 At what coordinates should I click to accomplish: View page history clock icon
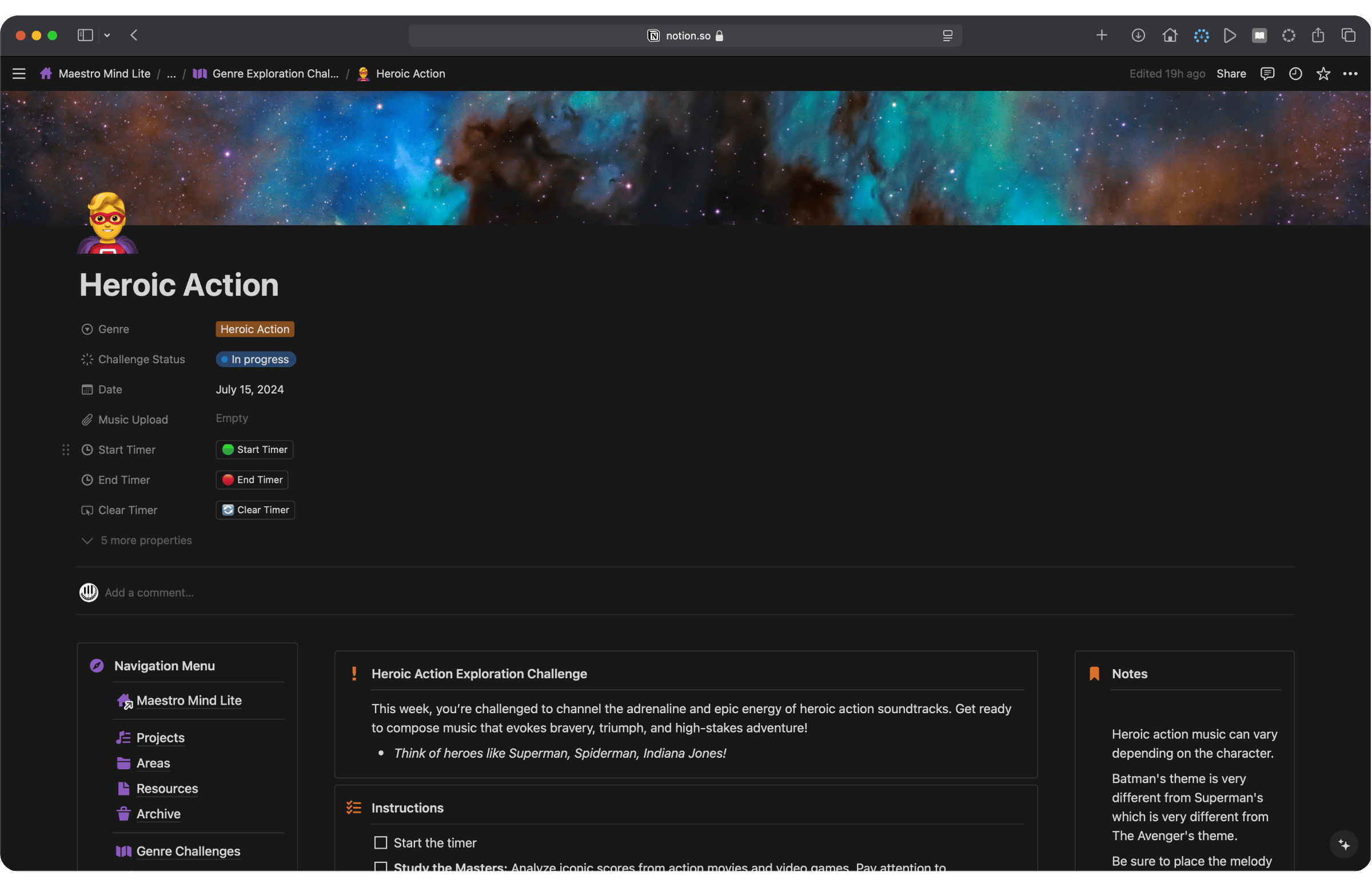coord(1295,74)
